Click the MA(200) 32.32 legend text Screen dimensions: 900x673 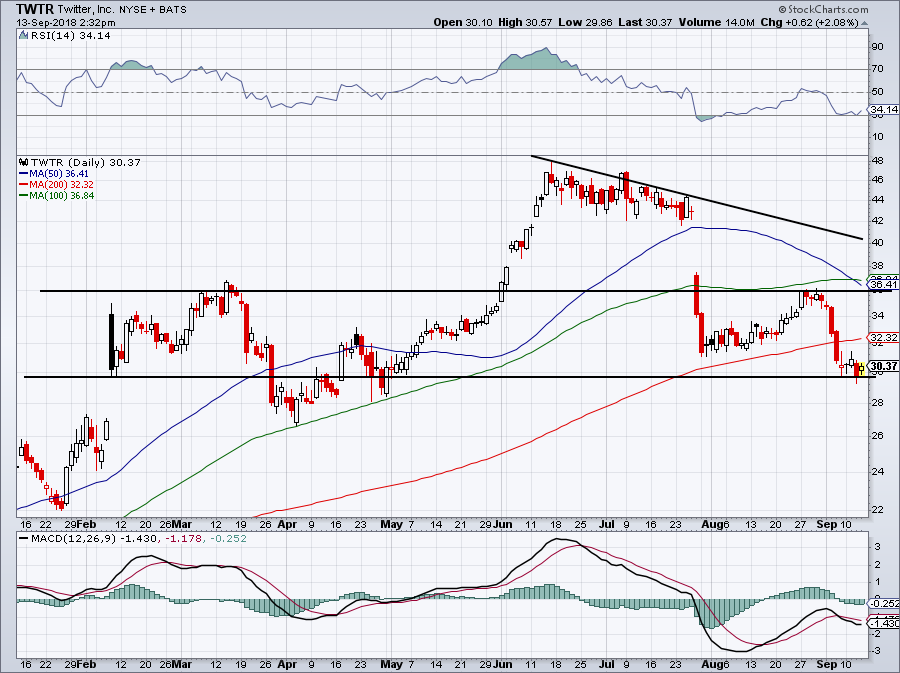[61, 184]
